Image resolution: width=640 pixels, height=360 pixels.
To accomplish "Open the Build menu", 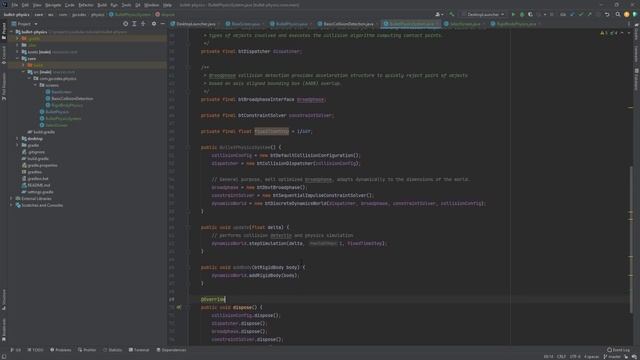I will point(102,5).
